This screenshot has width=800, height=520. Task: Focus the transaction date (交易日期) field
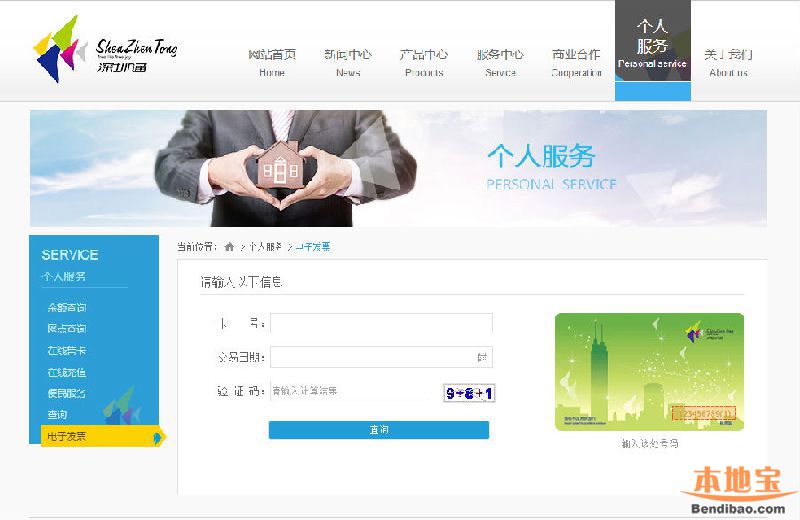click(x=381, y=357)
